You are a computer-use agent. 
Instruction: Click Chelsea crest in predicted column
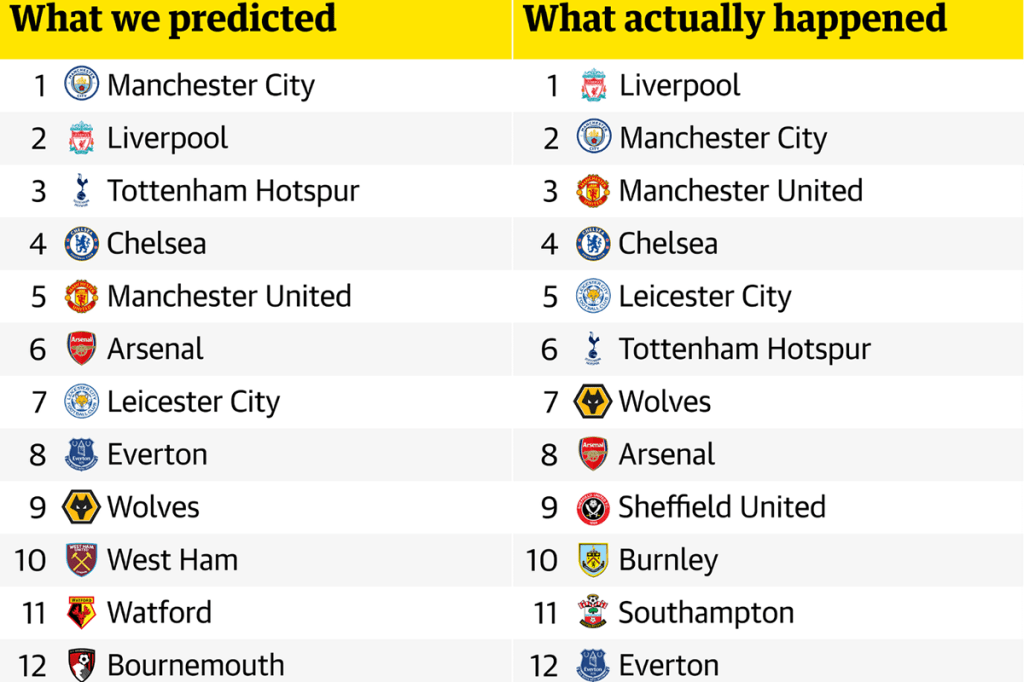[81, 243]
